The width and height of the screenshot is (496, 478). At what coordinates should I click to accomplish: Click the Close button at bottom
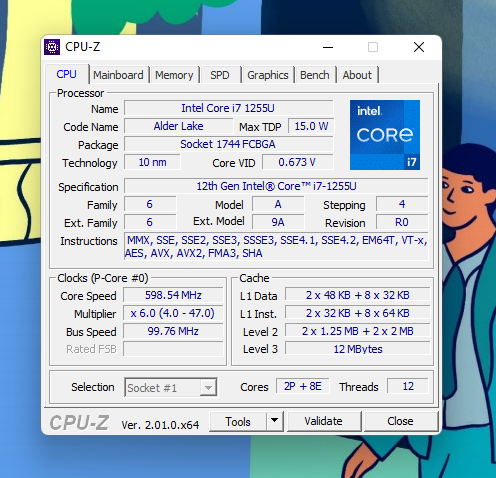click(400, 421)
